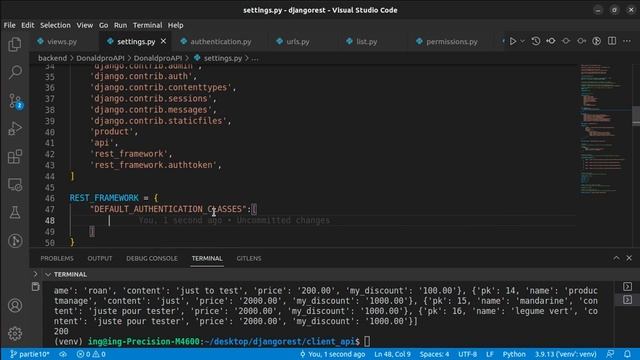Open the File menu
The image size is (640, 360).
point(9,25)
